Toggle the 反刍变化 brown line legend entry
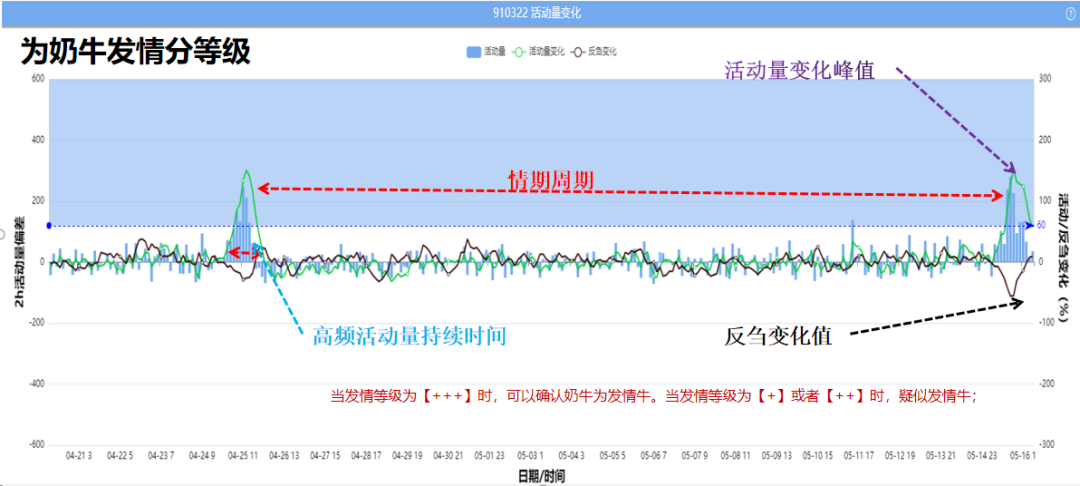This screenshot has width=1080, height=486. click(x=594, y=51)
